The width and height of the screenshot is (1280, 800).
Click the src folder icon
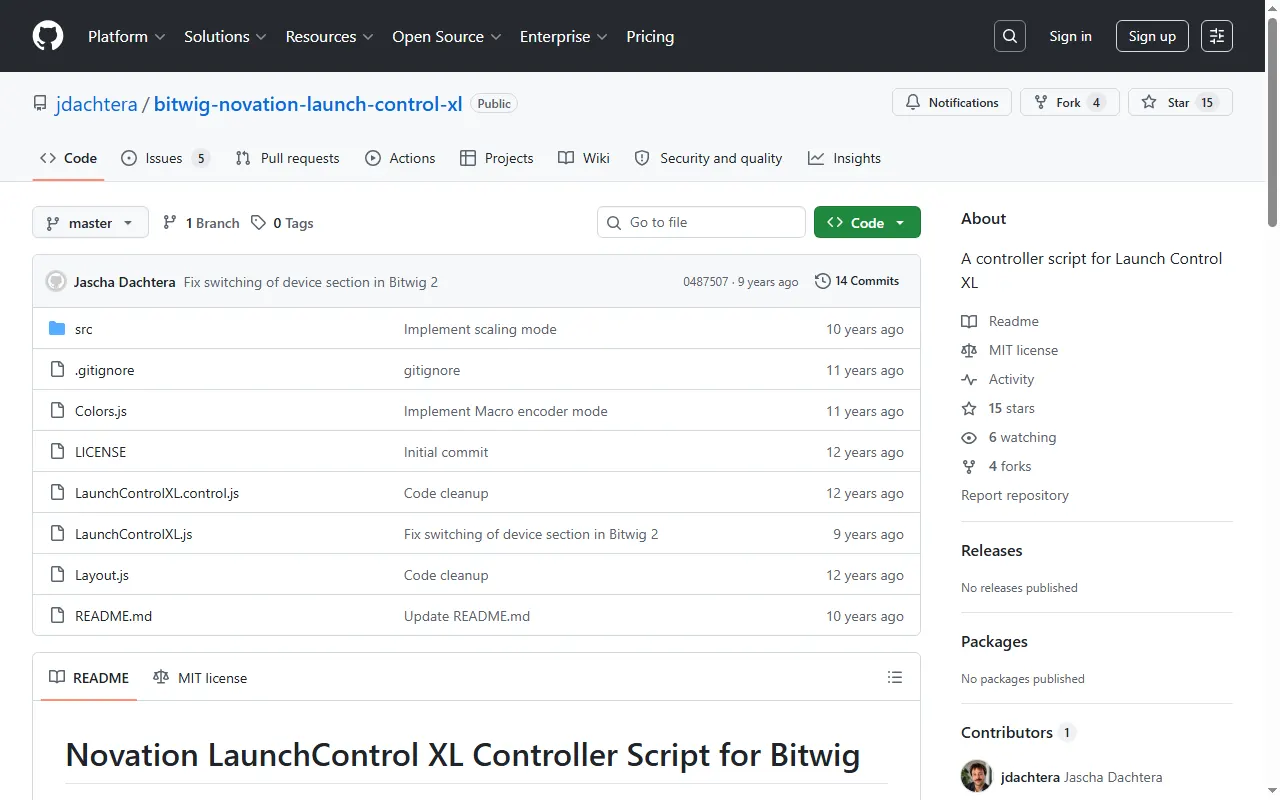click(x=57, y=329)
